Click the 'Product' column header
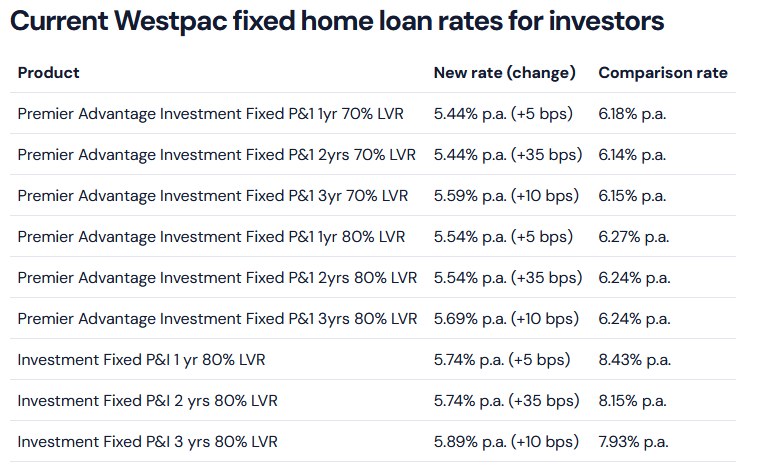The height and width of the screenshot is (473, 770). (48, 73)
